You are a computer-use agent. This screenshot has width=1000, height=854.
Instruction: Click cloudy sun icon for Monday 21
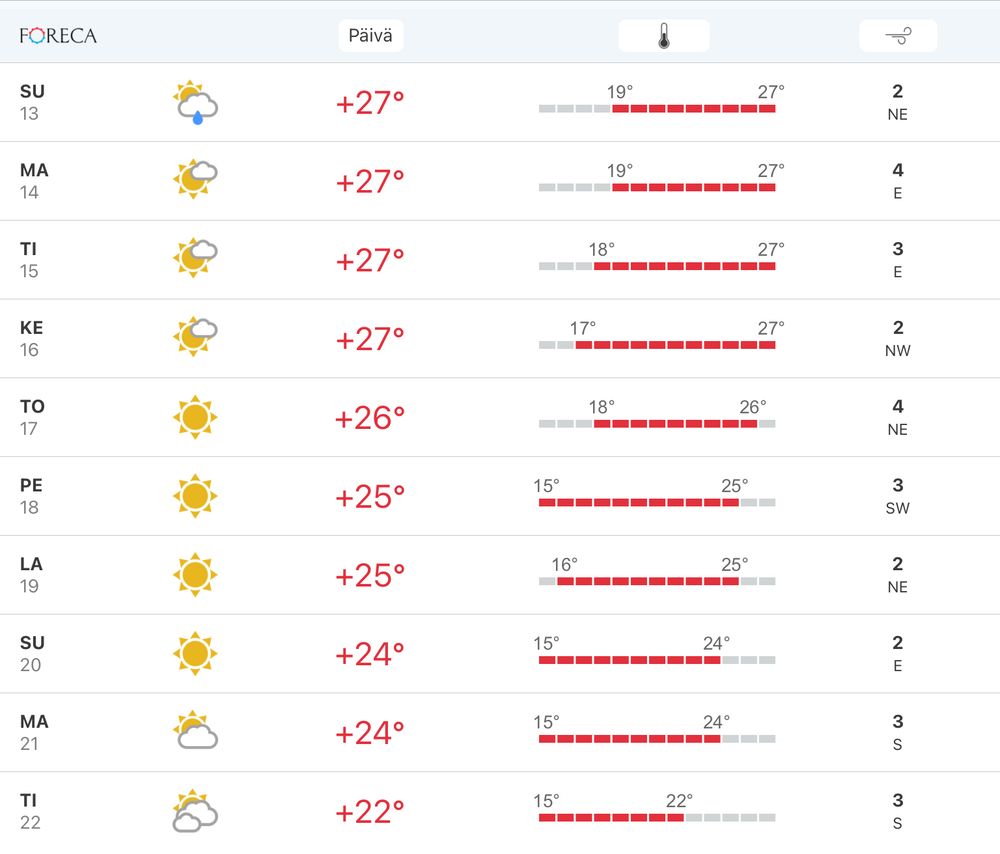coord(195,731)
